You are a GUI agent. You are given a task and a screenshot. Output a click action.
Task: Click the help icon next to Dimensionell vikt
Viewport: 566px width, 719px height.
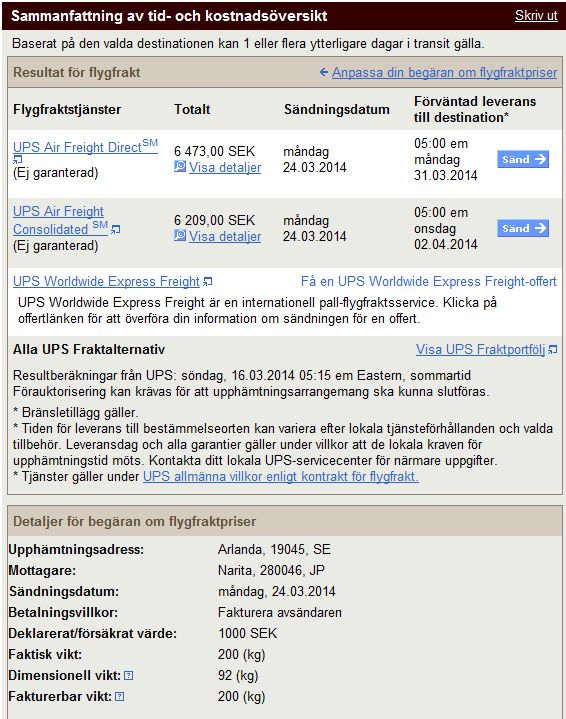point(129,675)
